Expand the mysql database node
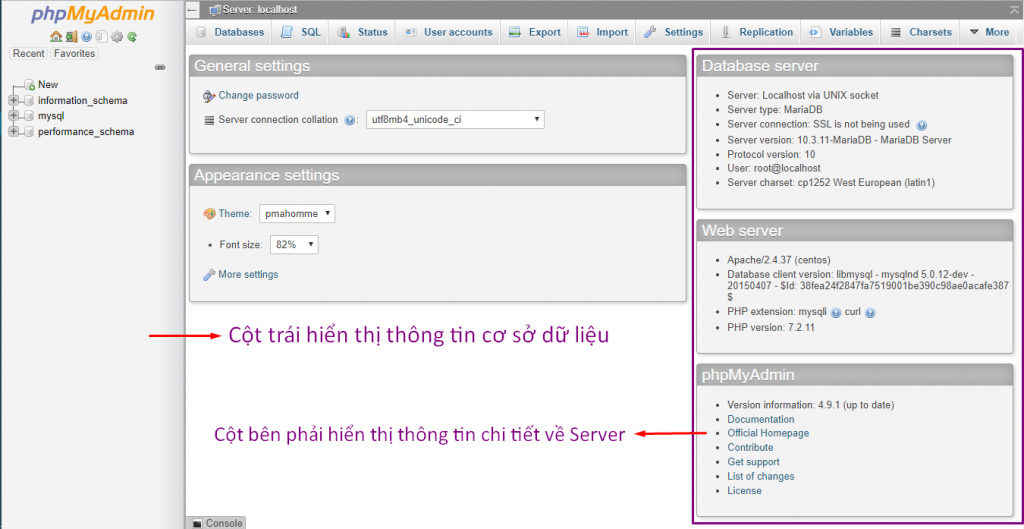The width and height of the screenshot is (1024, 529). click(x=14, y=116)
